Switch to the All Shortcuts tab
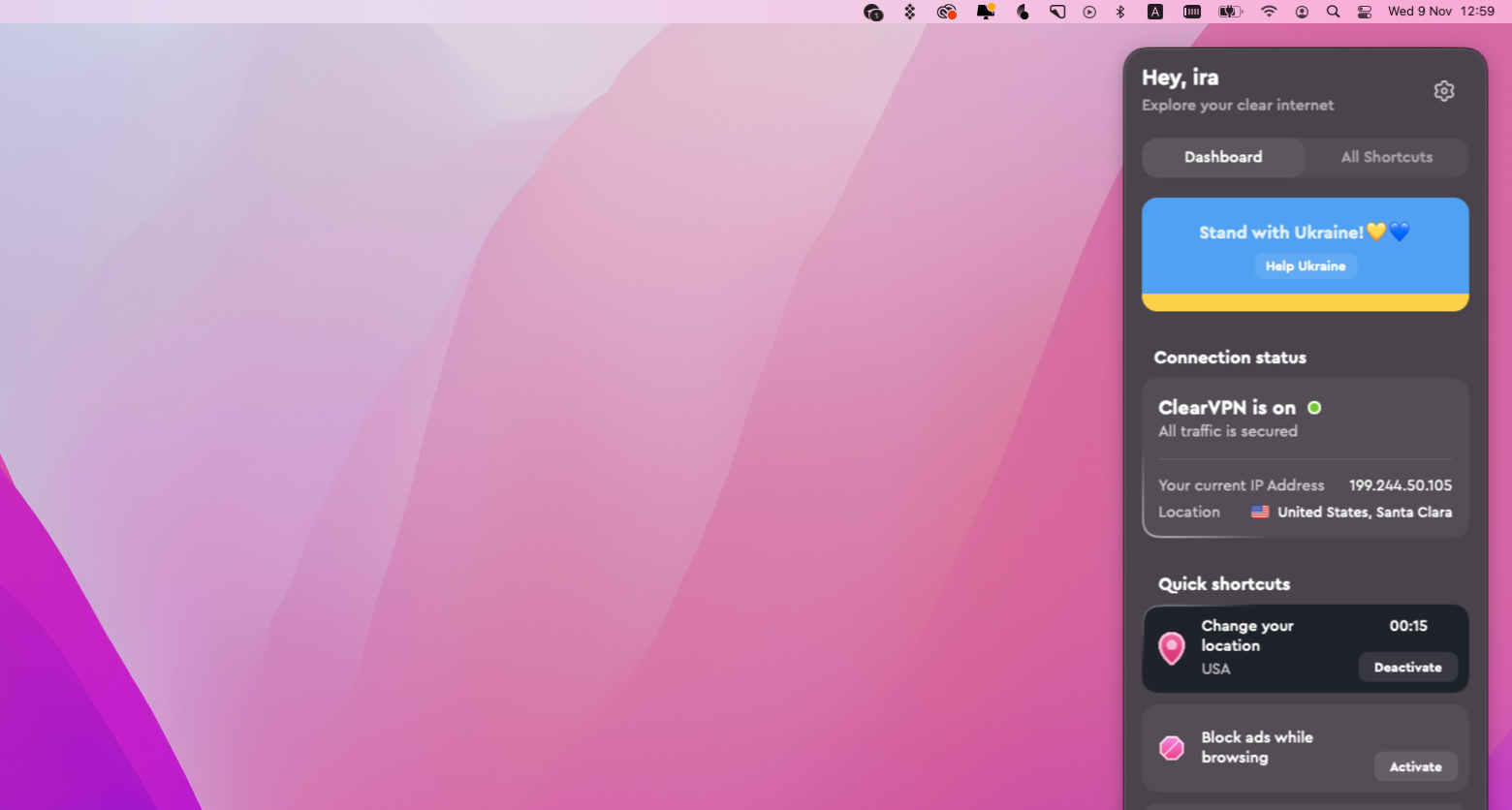1512x810 pixels. pos(1386,157)
